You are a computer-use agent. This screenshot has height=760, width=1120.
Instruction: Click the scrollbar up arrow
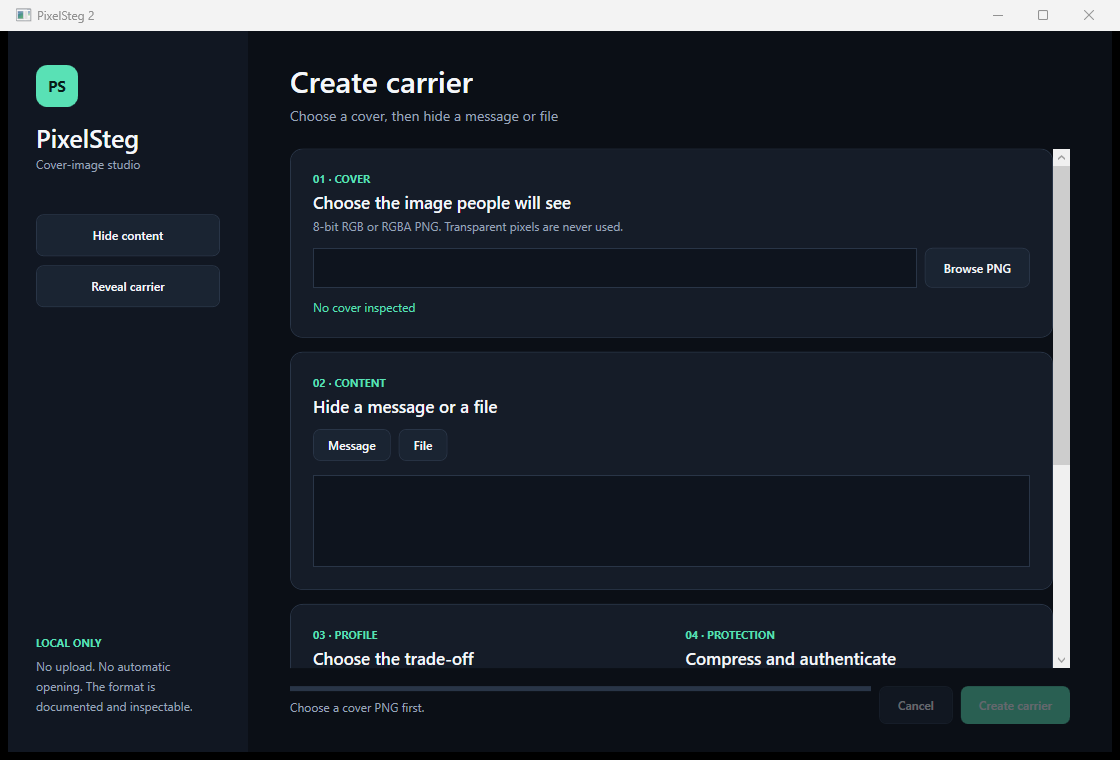(x=1061, y=158)
